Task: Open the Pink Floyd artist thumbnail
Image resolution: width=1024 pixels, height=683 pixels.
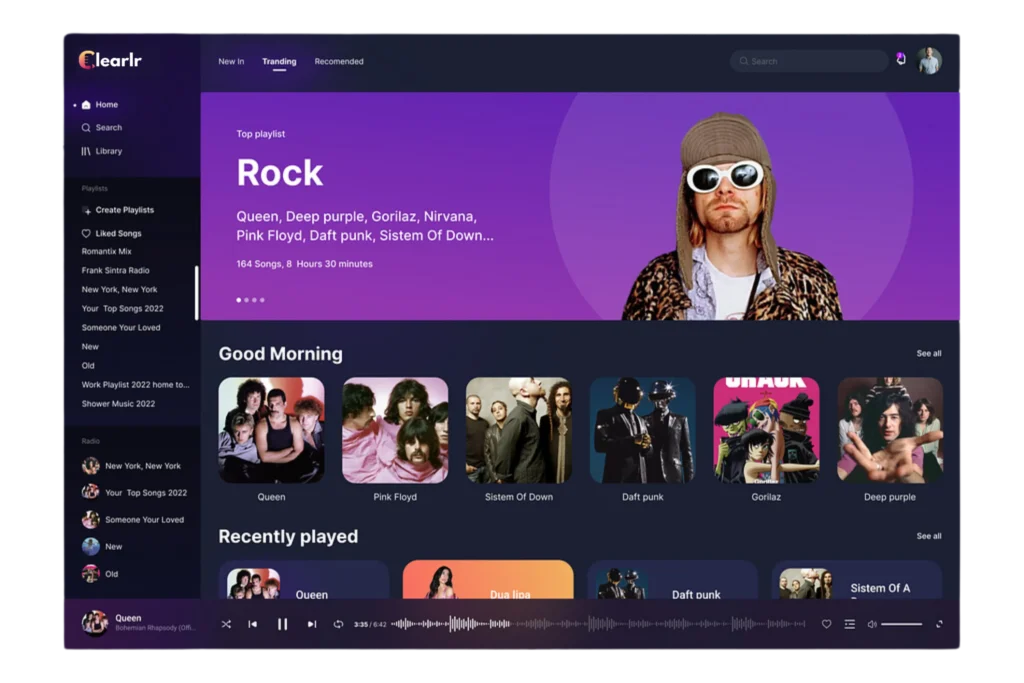Action: (x=395, y=430)
